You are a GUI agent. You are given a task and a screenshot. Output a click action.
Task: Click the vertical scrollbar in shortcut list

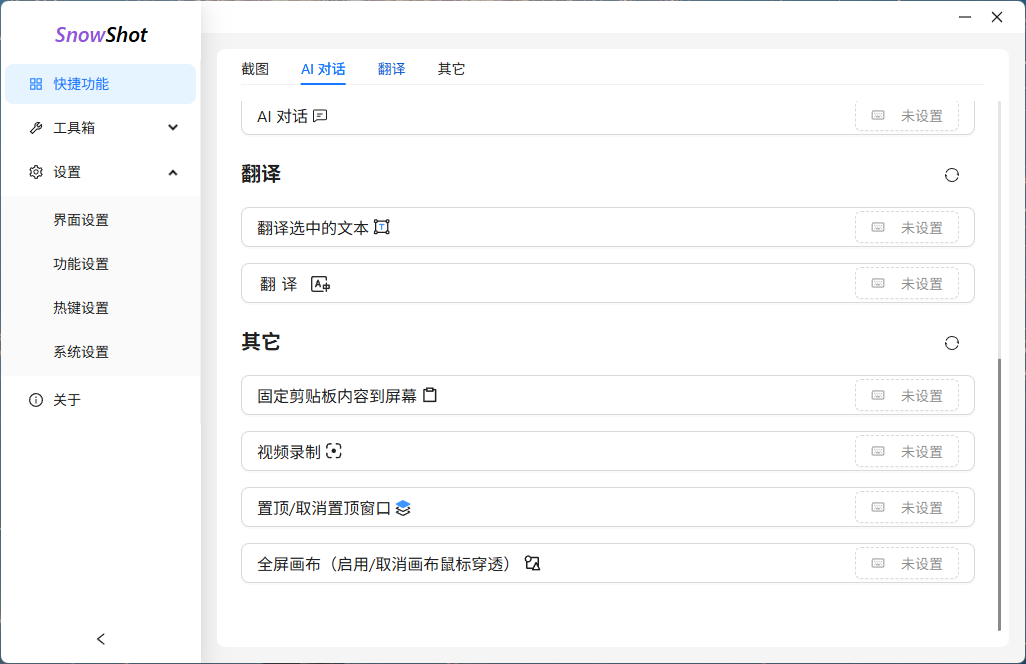[999, 494]
